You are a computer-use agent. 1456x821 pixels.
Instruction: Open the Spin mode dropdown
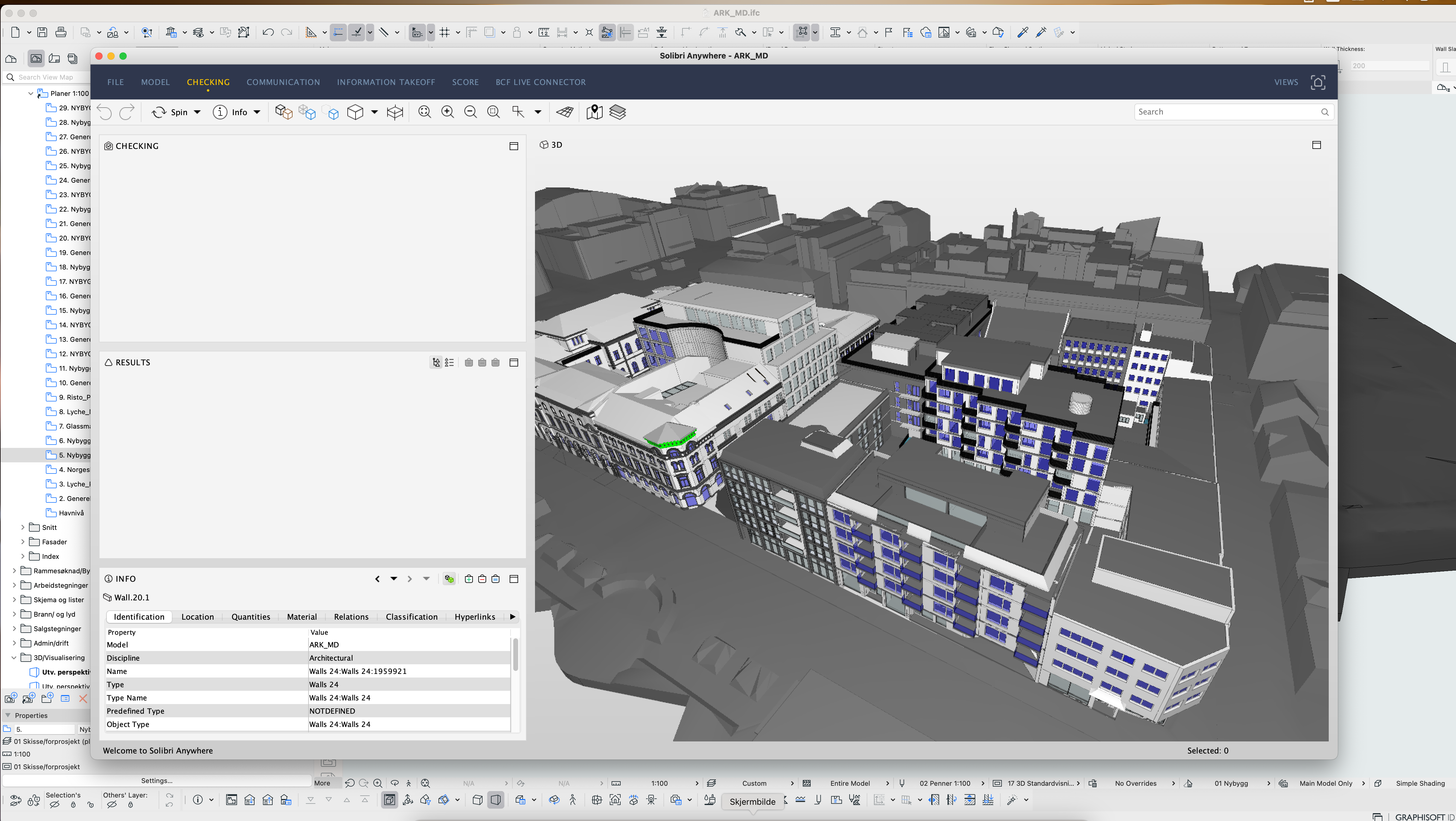(x=197, y=112)
